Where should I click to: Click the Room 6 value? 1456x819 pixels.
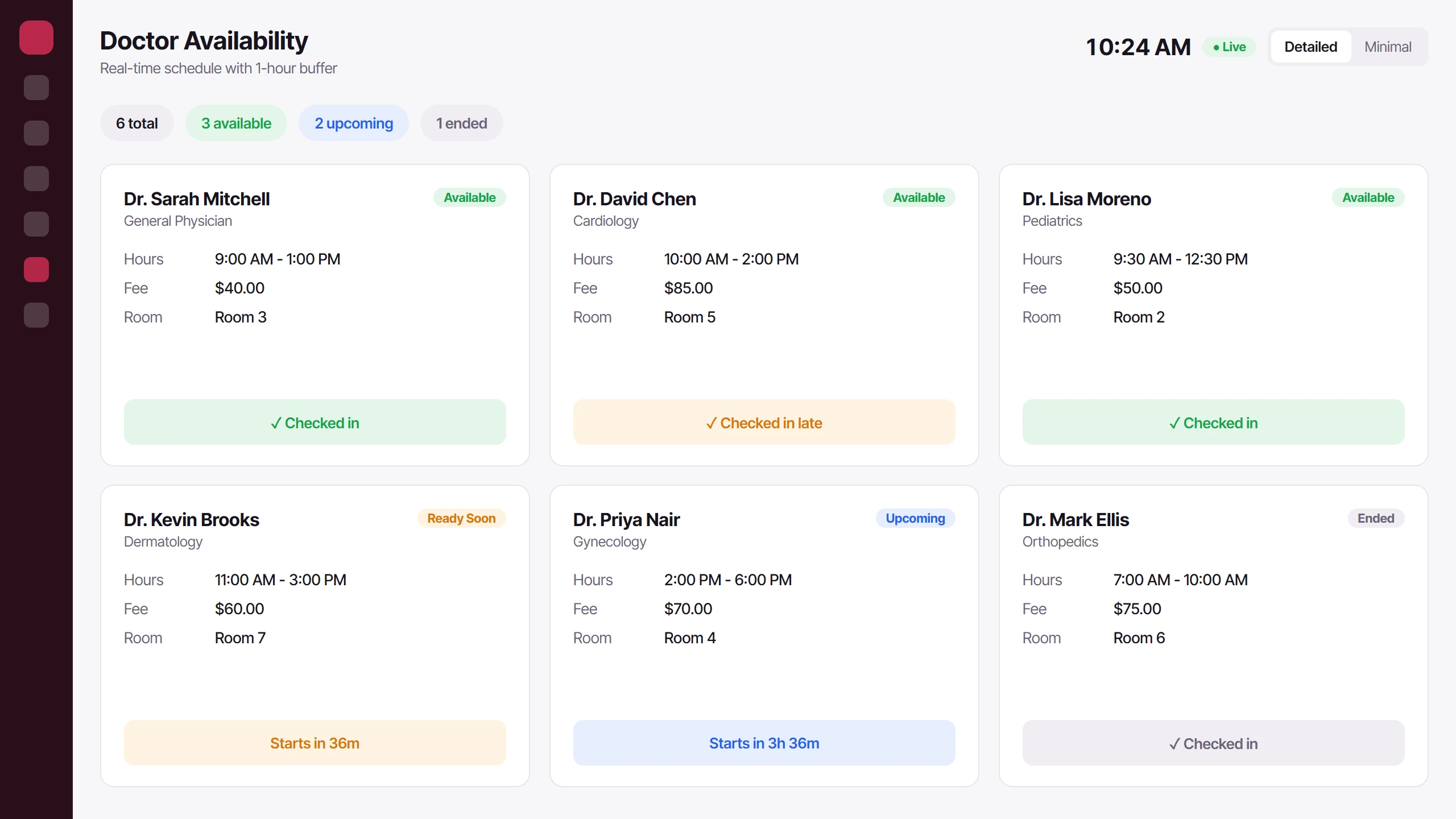tap(1139, 638)
